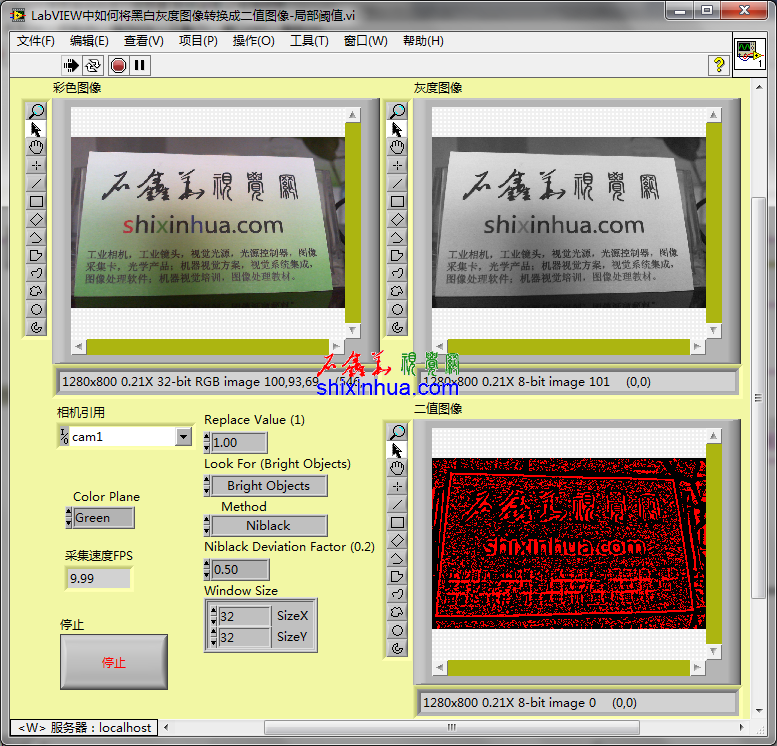Open the 工具(T) menu

tap(309, 41)
